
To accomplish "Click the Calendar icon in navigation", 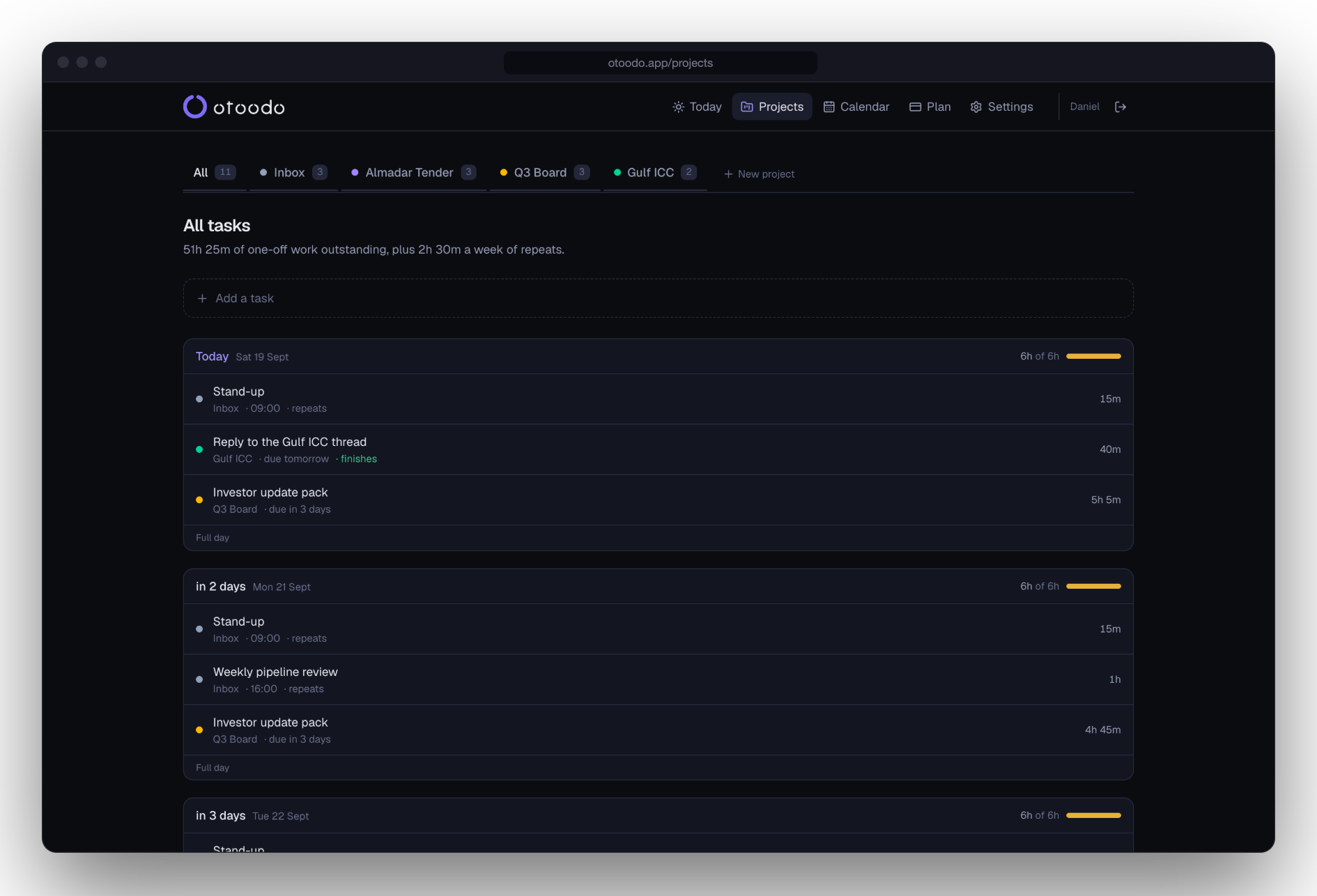I will click(829, 107).
